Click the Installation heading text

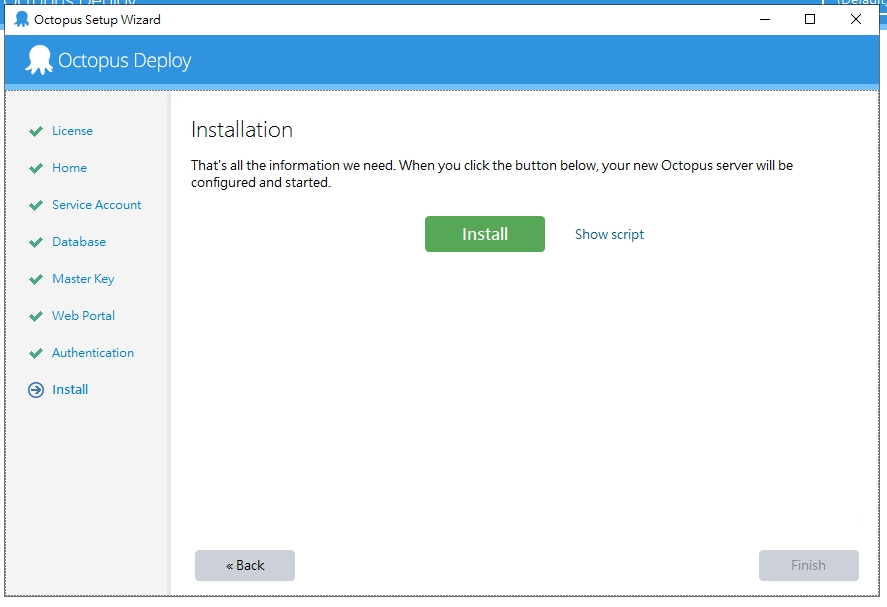click(x=242, y=130)
